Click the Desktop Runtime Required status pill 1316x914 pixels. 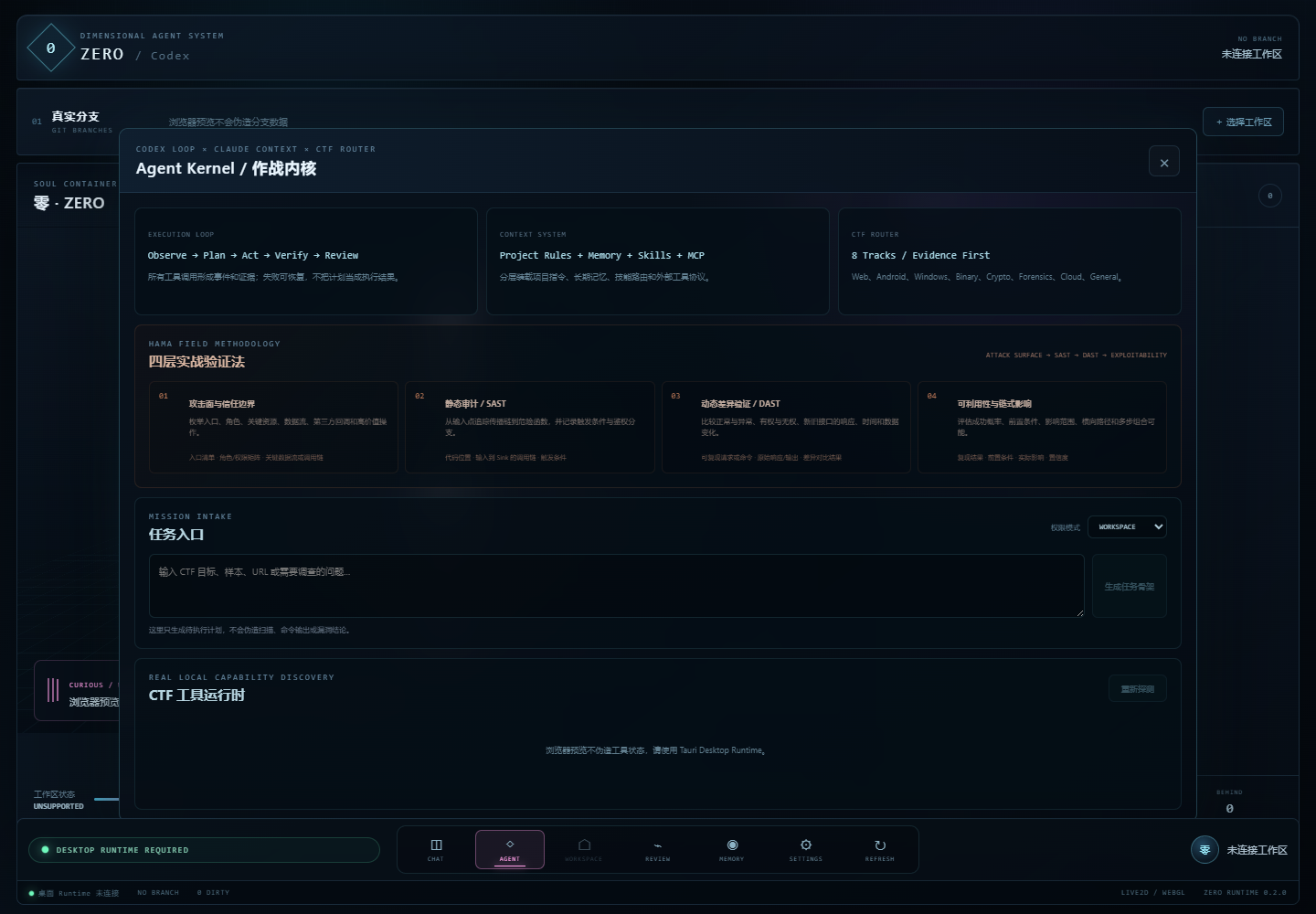(x=204, y=850)
